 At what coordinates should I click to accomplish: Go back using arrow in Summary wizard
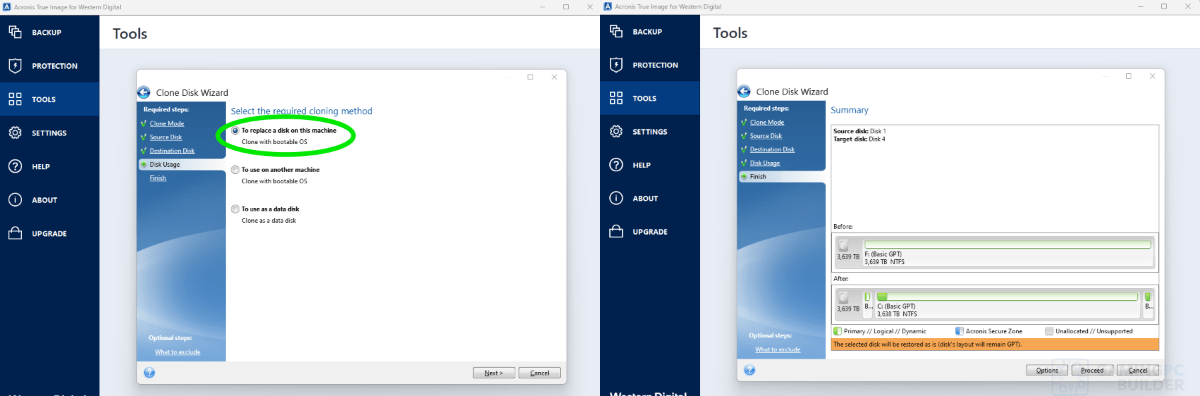point(745,91)
